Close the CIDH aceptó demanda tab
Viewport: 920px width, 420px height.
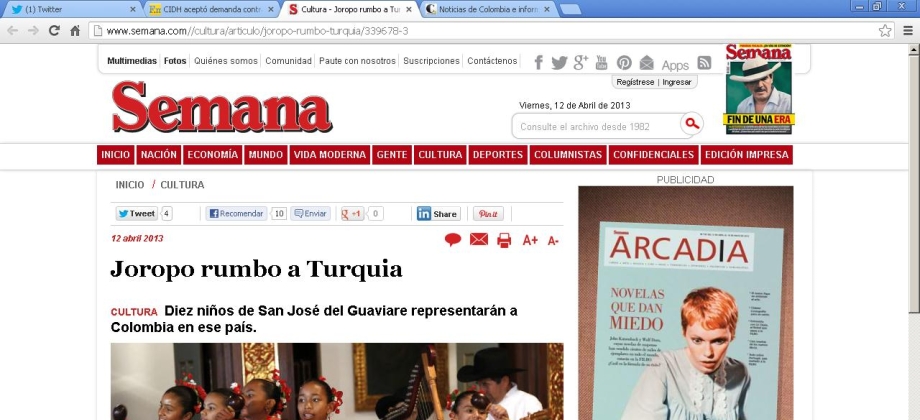click(x=270, y=9)
